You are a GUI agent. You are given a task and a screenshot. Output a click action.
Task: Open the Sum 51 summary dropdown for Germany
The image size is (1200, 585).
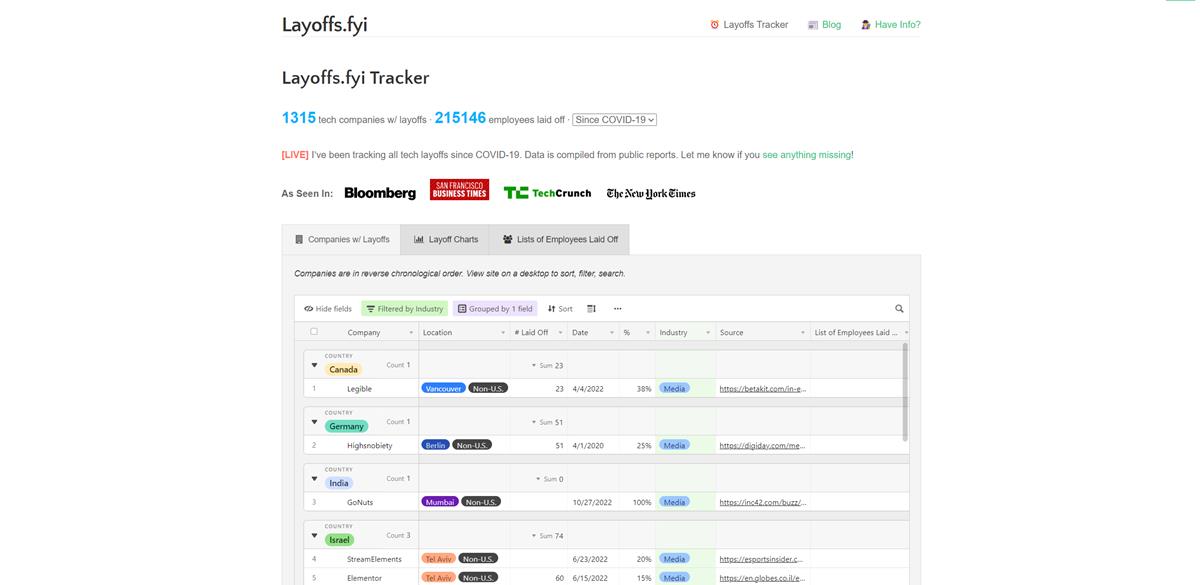pos(547,423)
